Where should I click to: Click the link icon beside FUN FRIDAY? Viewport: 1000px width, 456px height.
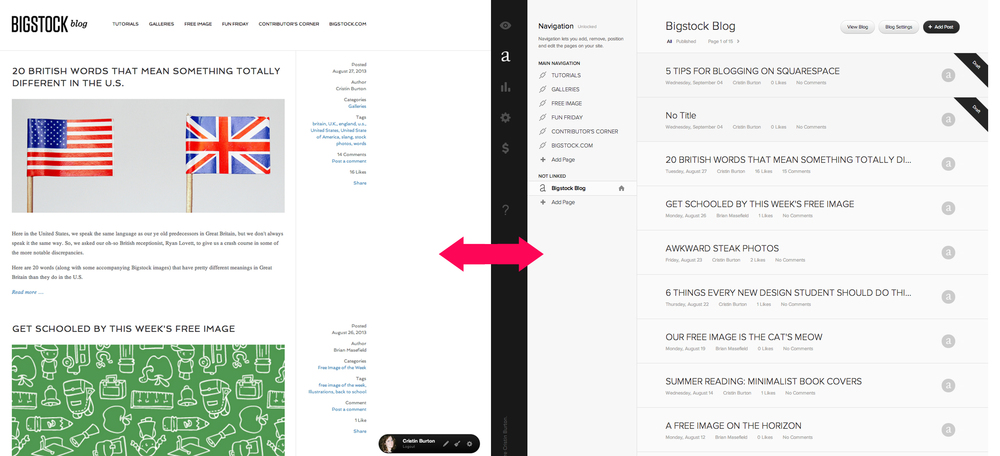point(543,117)
